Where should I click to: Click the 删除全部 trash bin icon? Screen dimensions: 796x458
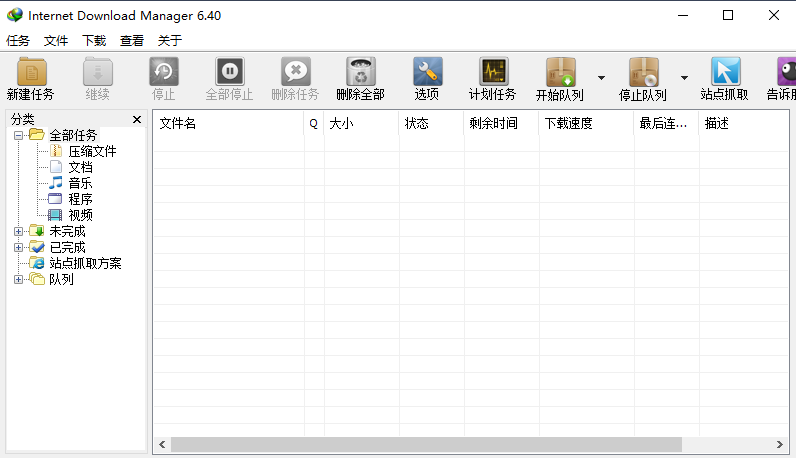point(361,72)
